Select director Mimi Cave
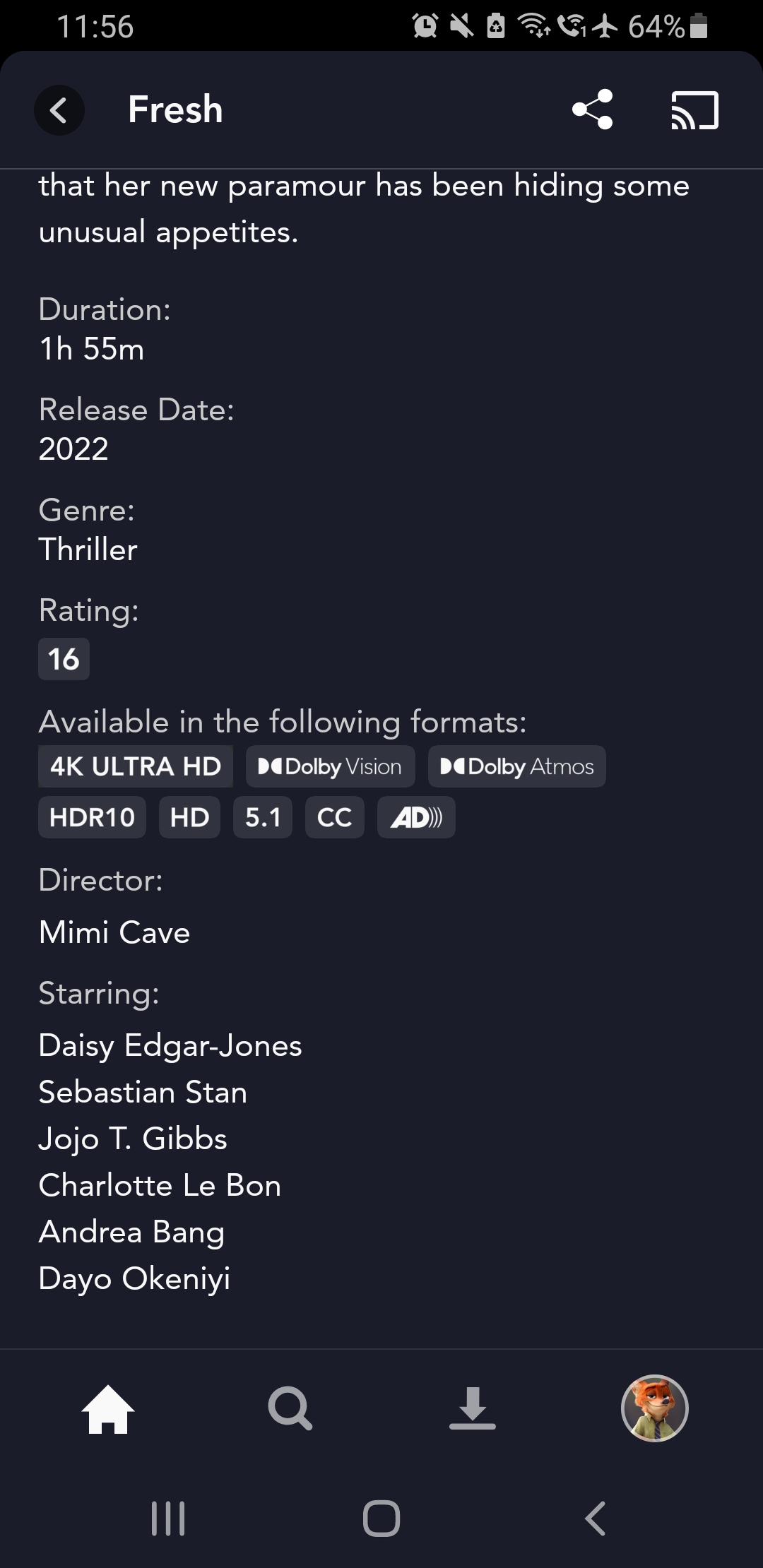Screen dimensions: 763x1568 pyautogui.click(x=114, y=932)
